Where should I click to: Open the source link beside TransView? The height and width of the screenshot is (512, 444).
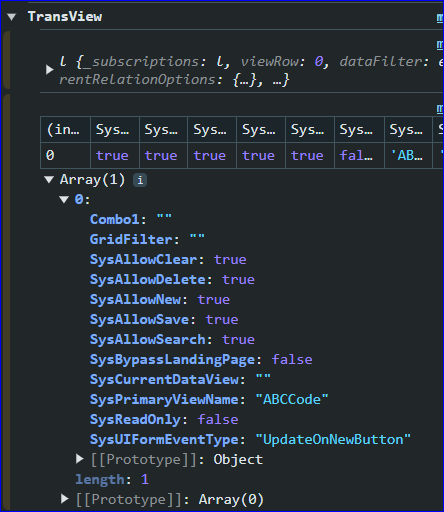coord(440,17)
